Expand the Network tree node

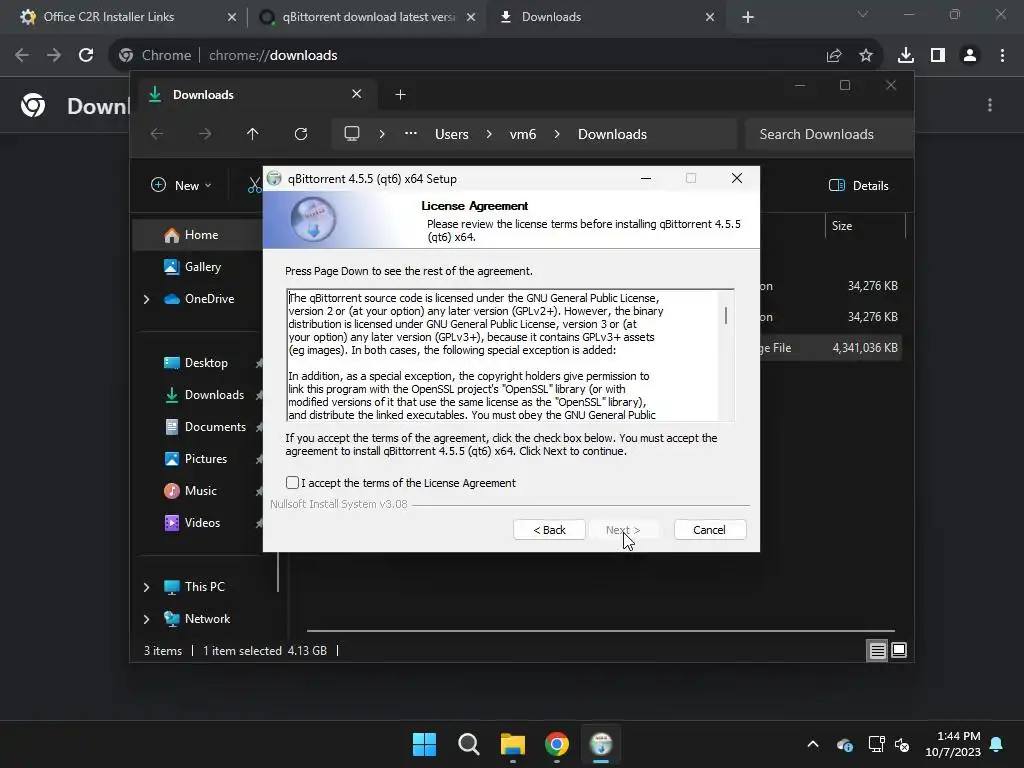click(146, 619)
